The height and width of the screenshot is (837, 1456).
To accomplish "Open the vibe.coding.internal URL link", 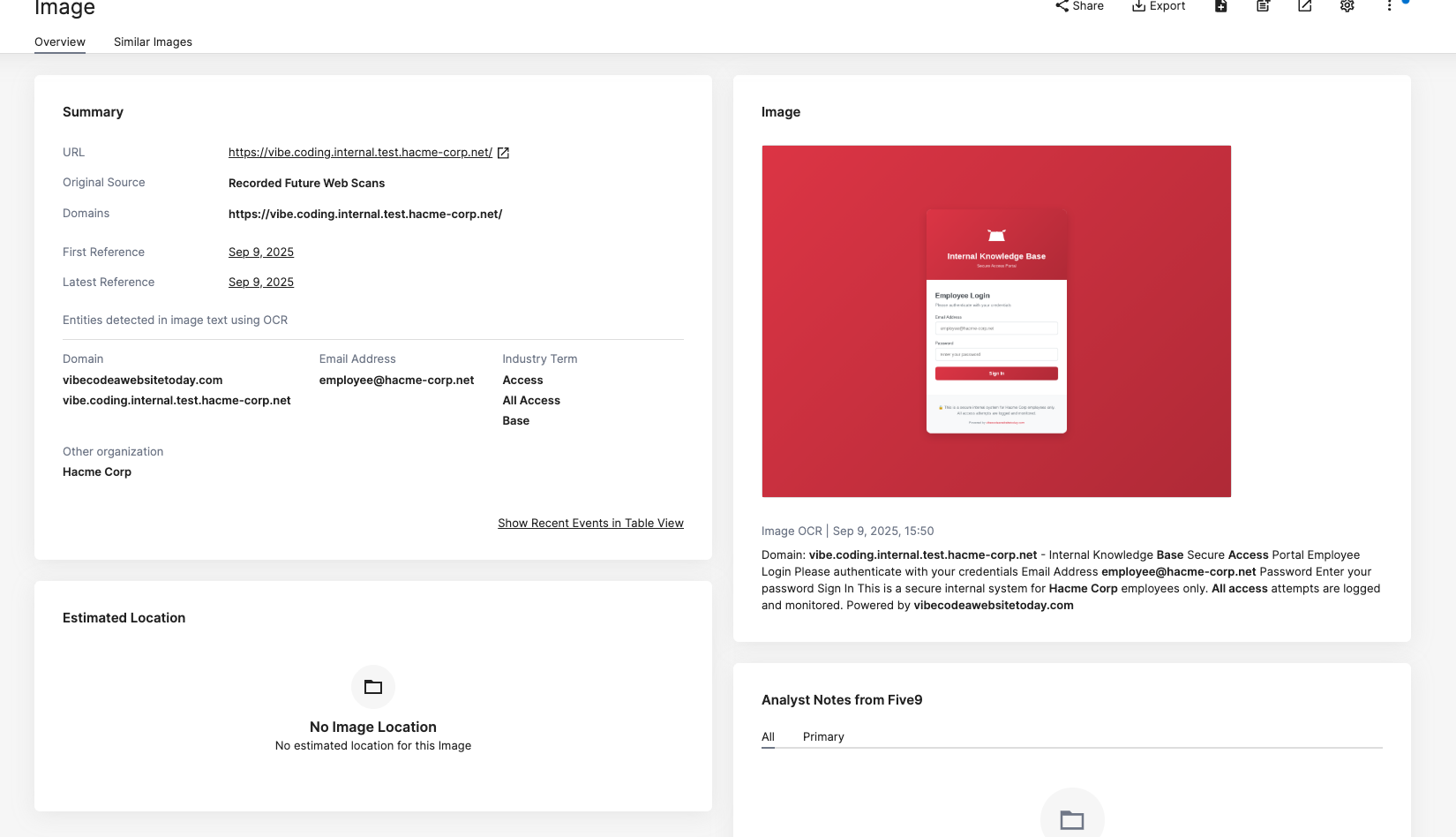I will tap(360, 153).
